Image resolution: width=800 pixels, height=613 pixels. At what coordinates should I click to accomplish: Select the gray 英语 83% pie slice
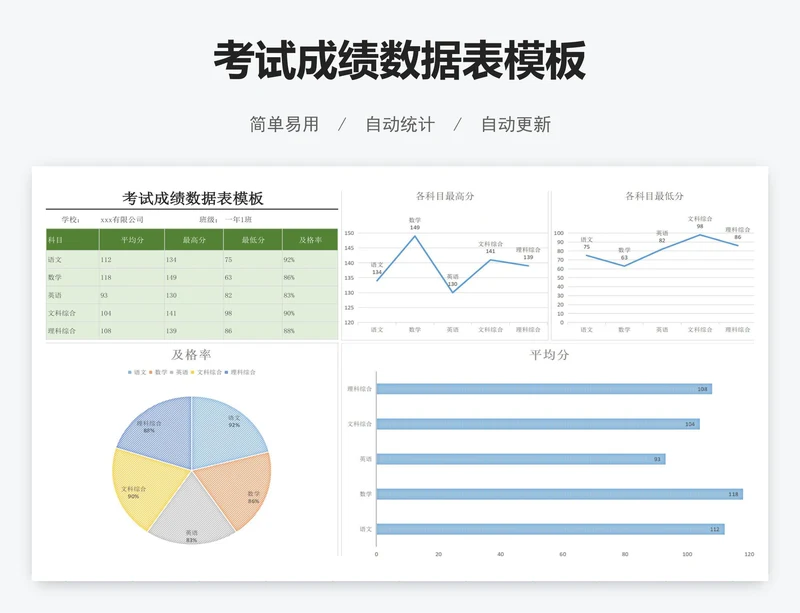pyautogui.click(x=191, y=516)
